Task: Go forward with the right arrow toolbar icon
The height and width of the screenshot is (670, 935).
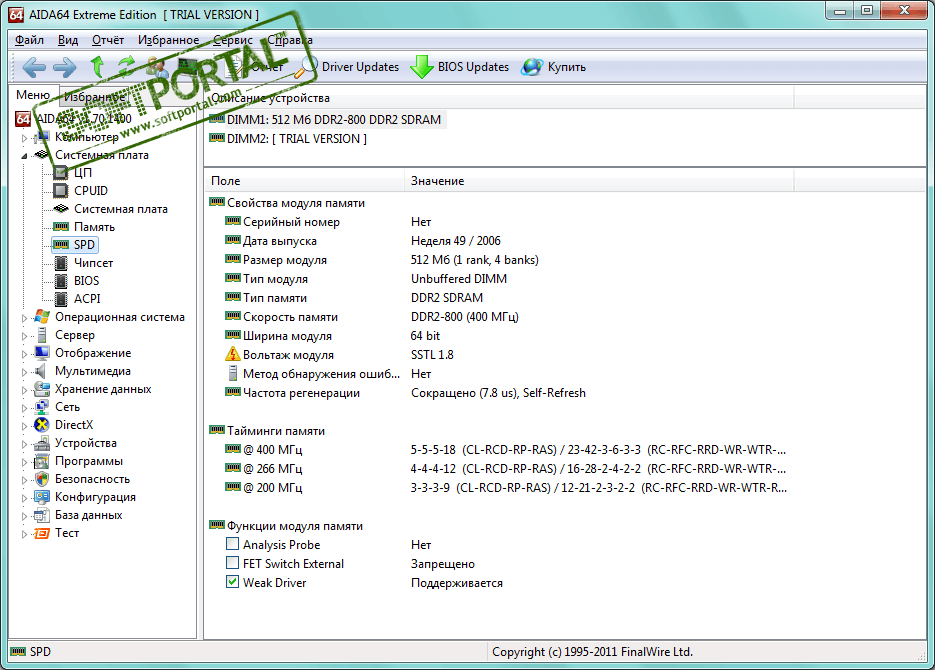Action: pos(64,67)
